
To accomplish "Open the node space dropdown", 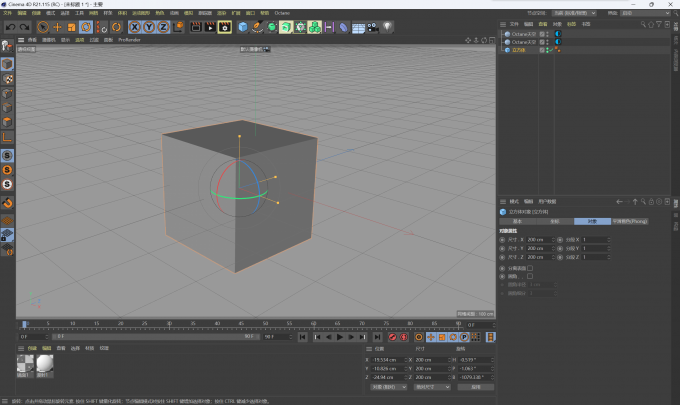I will click(575, 13).
